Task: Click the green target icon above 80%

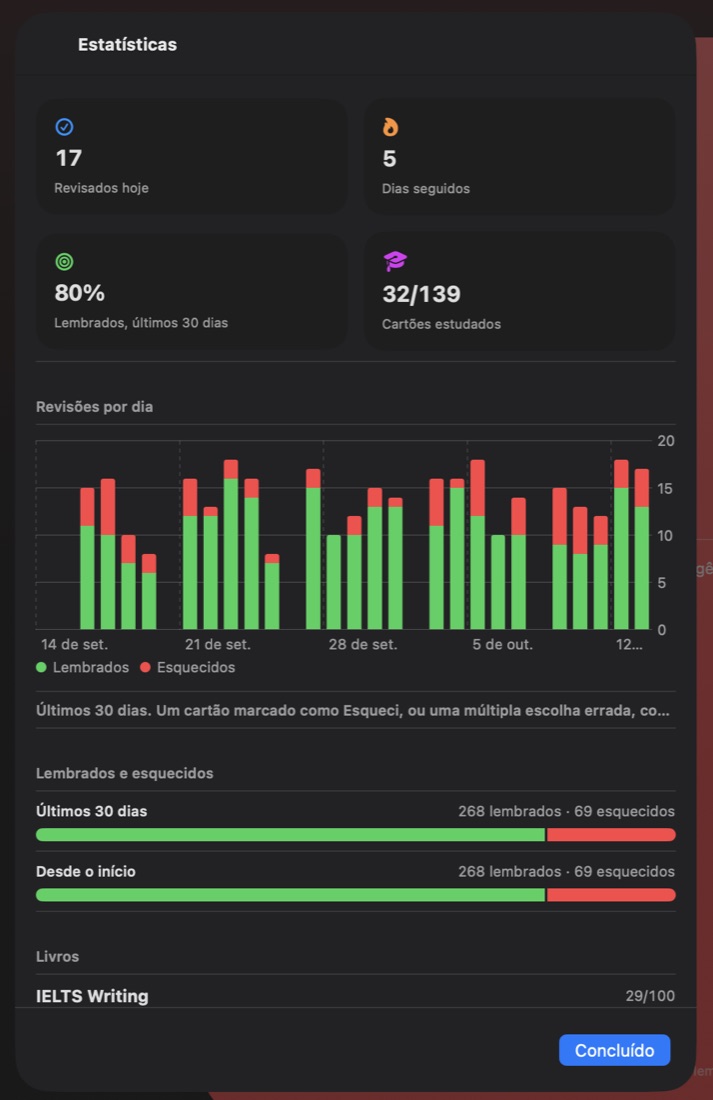Action: (x=65, y=262)
